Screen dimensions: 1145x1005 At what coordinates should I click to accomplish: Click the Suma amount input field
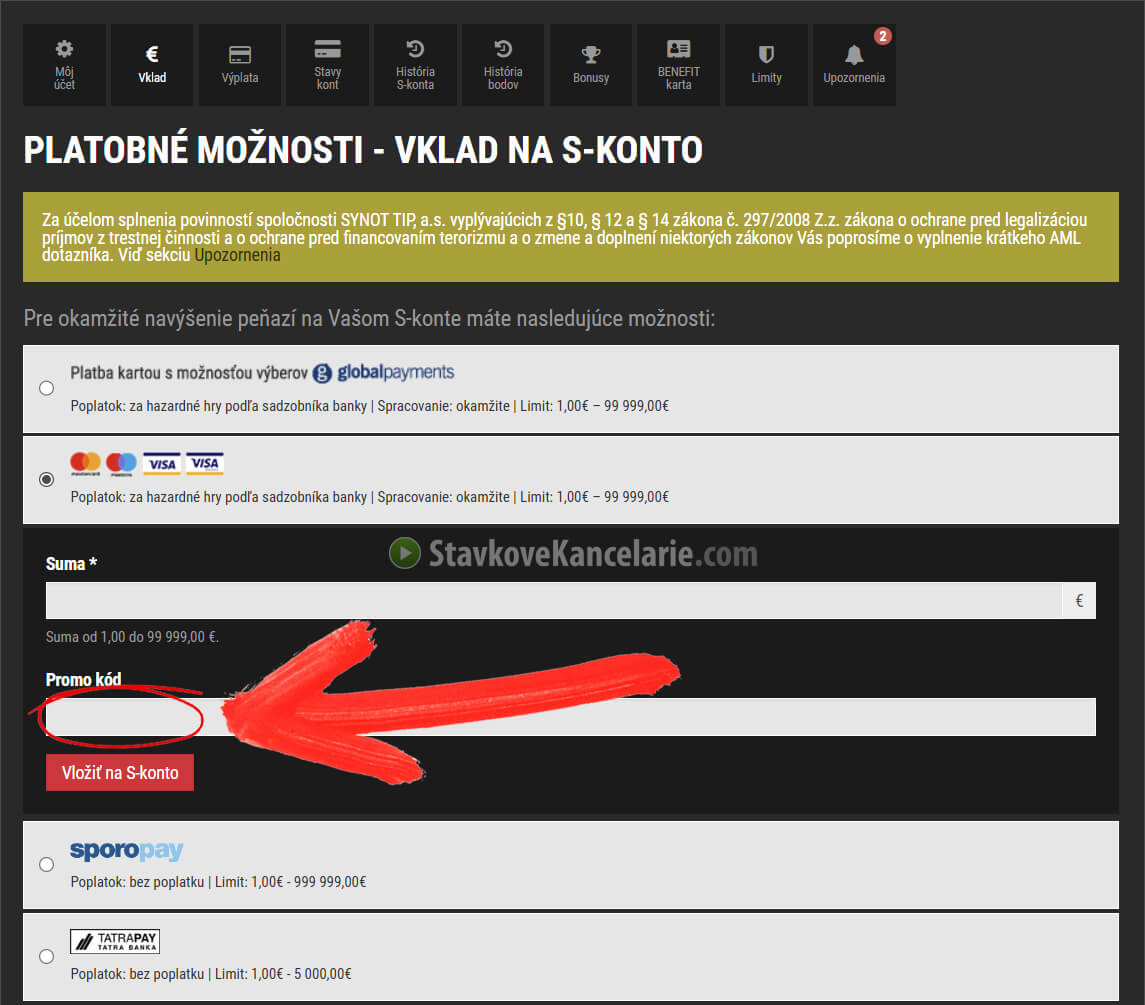553,601
